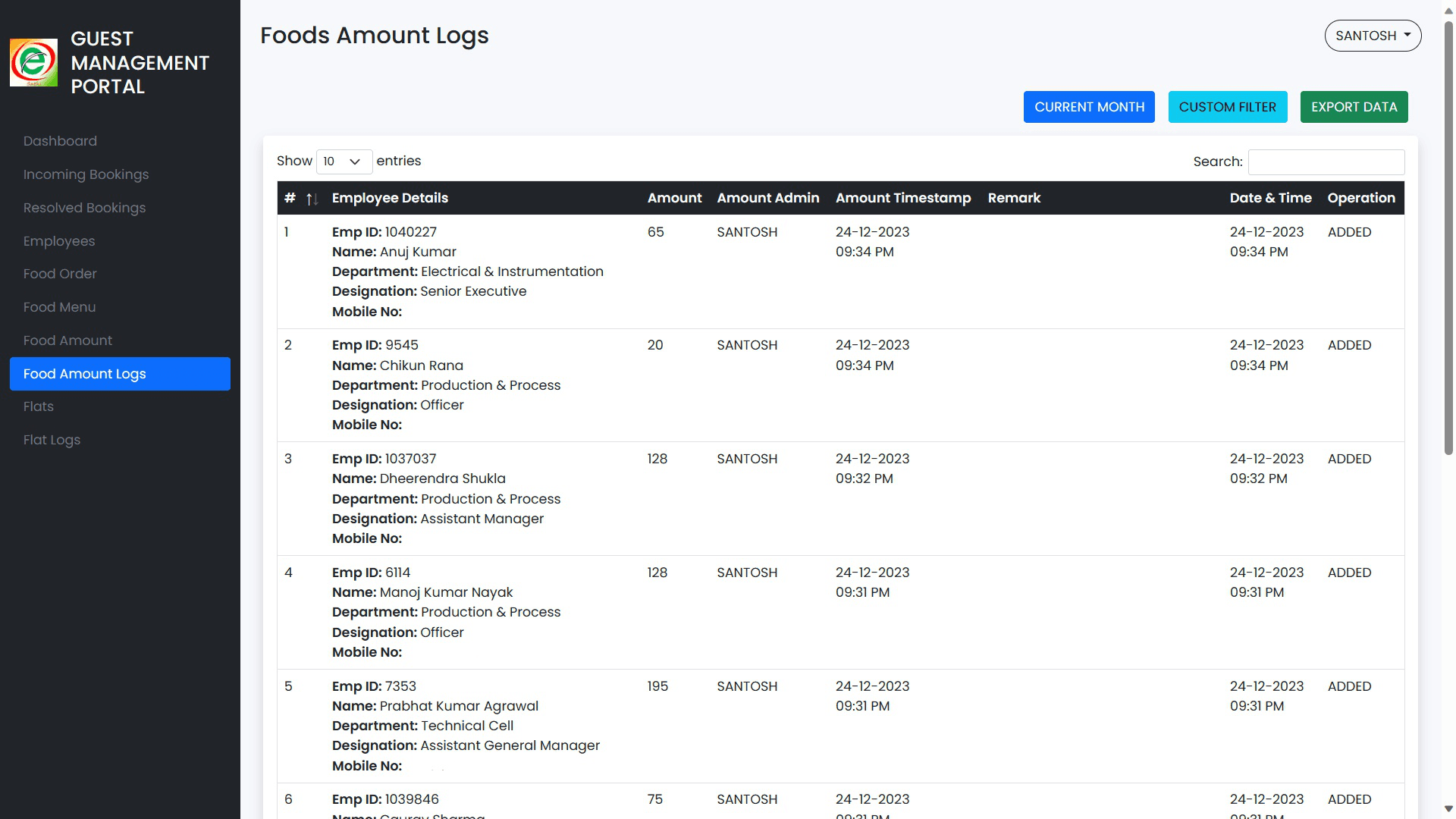The image size is (1456, 819).
Task: Navigate to Dashboard
Action: [61, 141]
